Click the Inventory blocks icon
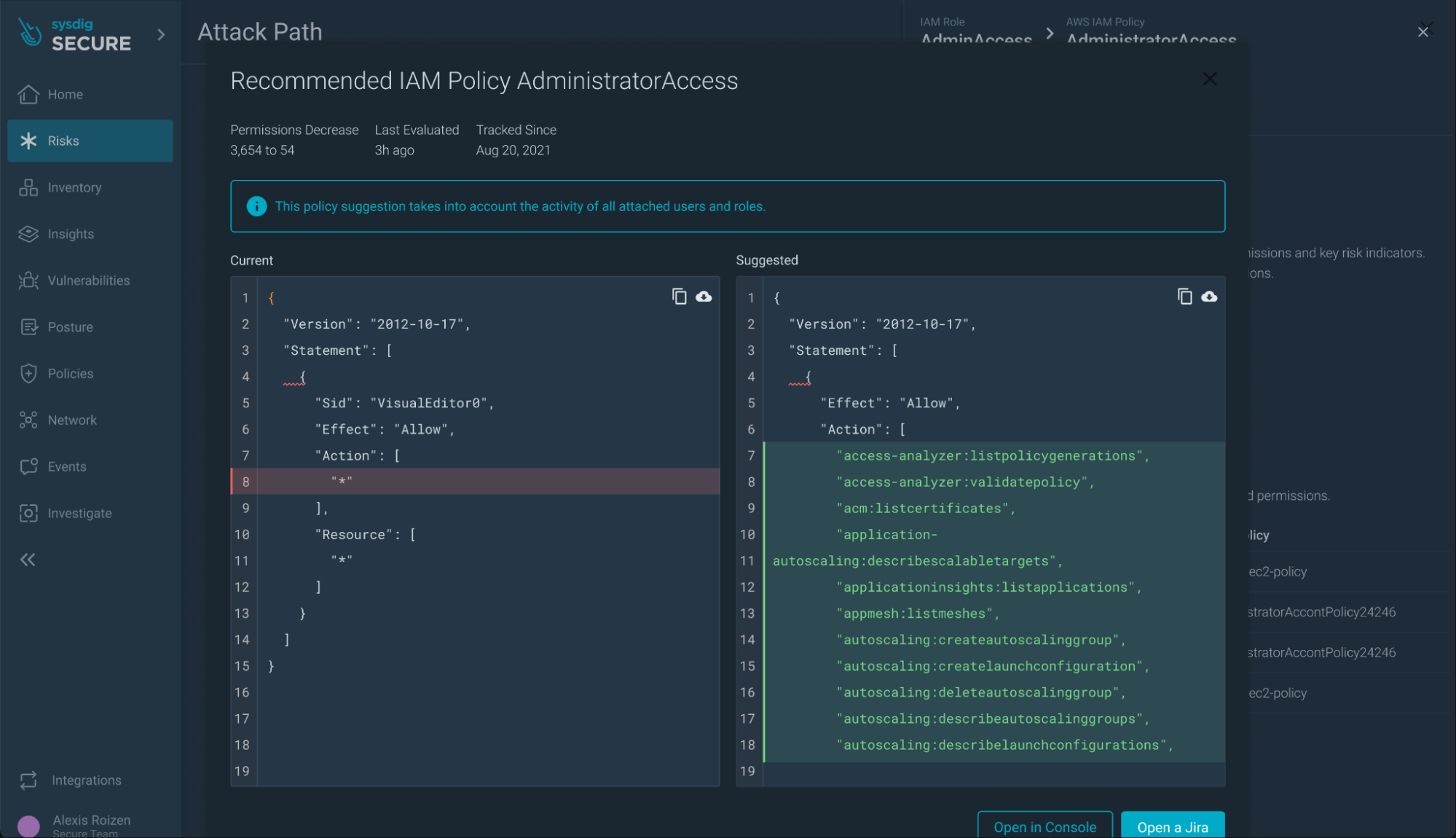Viewport: 1456px width, 838px height. (28, 187)
